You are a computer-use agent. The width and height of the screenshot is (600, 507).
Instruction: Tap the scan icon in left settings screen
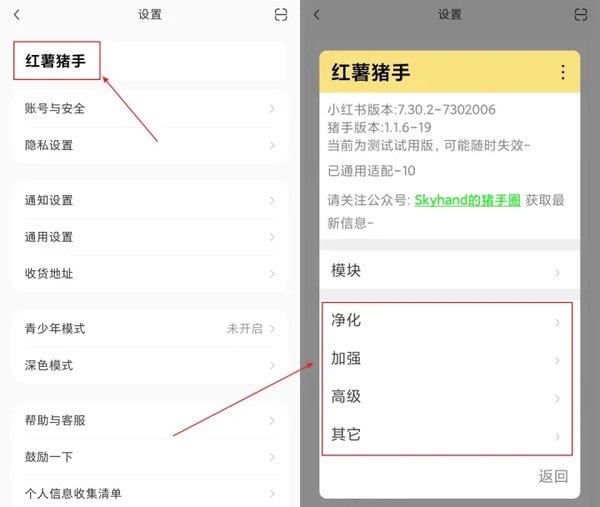281,15
